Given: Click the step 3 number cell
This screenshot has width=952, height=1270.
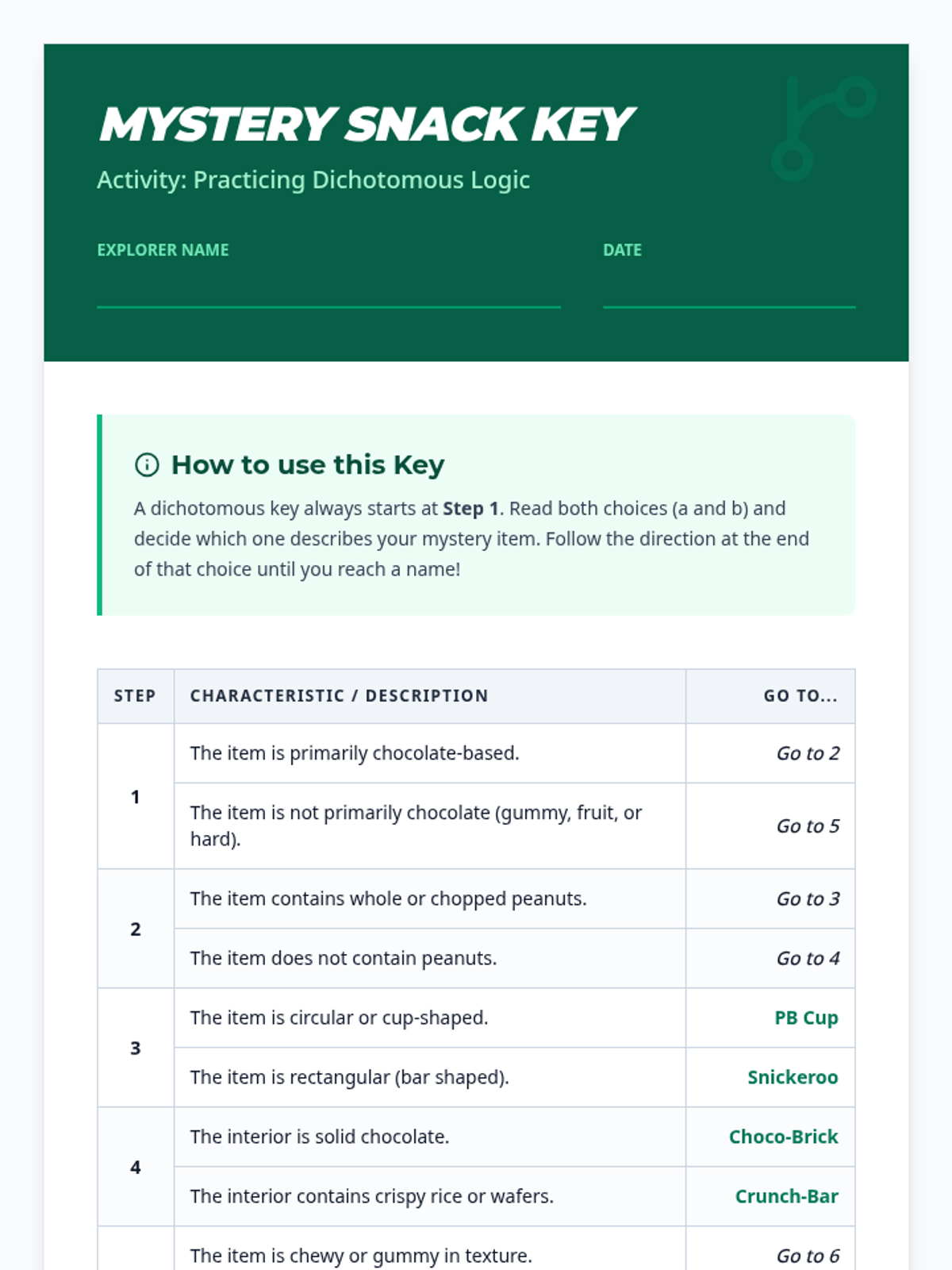Looking at the screenshot, I should [136, 1048].
